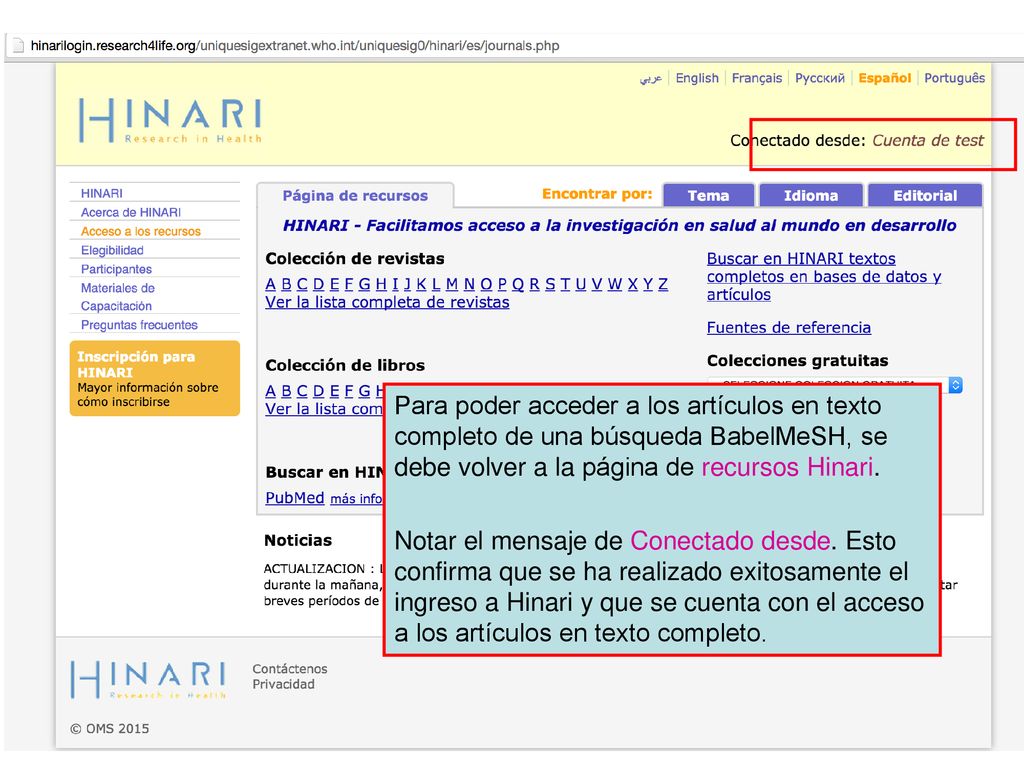1024x768 pixels.
Task: Click journal letter W in Colección de revistas
Action: 615,284
